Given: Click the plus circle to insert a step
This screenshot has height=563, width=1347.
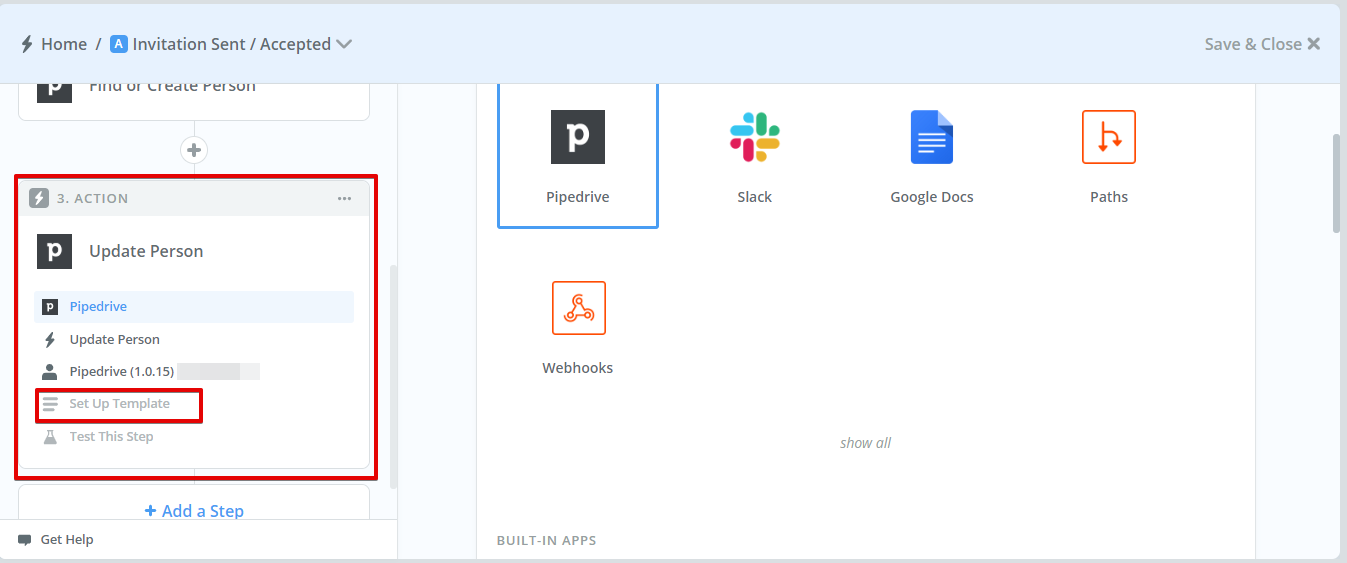Looking at the screenshot, I should [x=194, y=150].
